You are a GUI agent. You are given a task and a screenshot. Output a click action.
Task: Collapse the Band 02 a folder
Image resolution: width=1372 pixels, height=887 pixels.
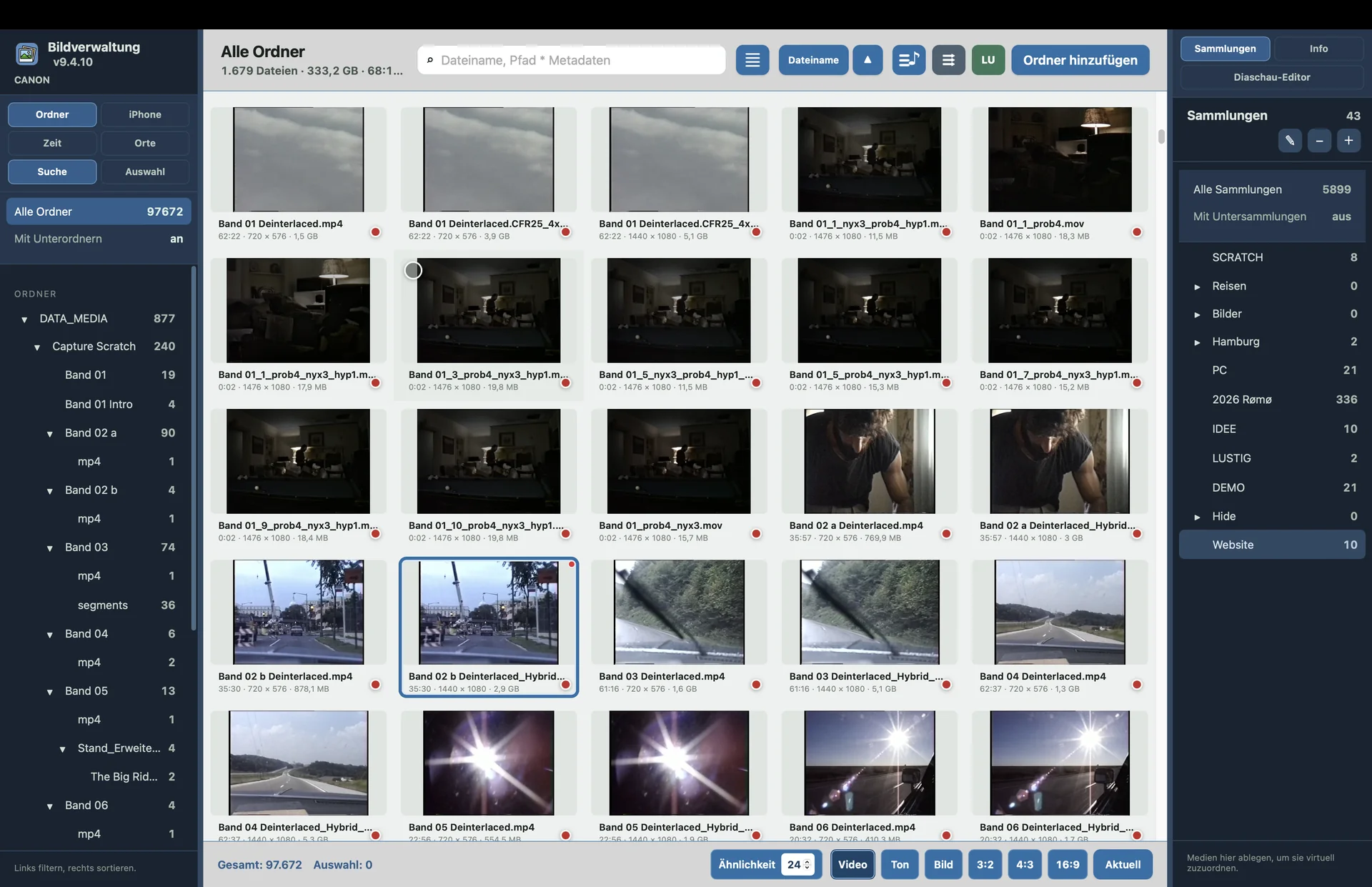coord(50,433)
